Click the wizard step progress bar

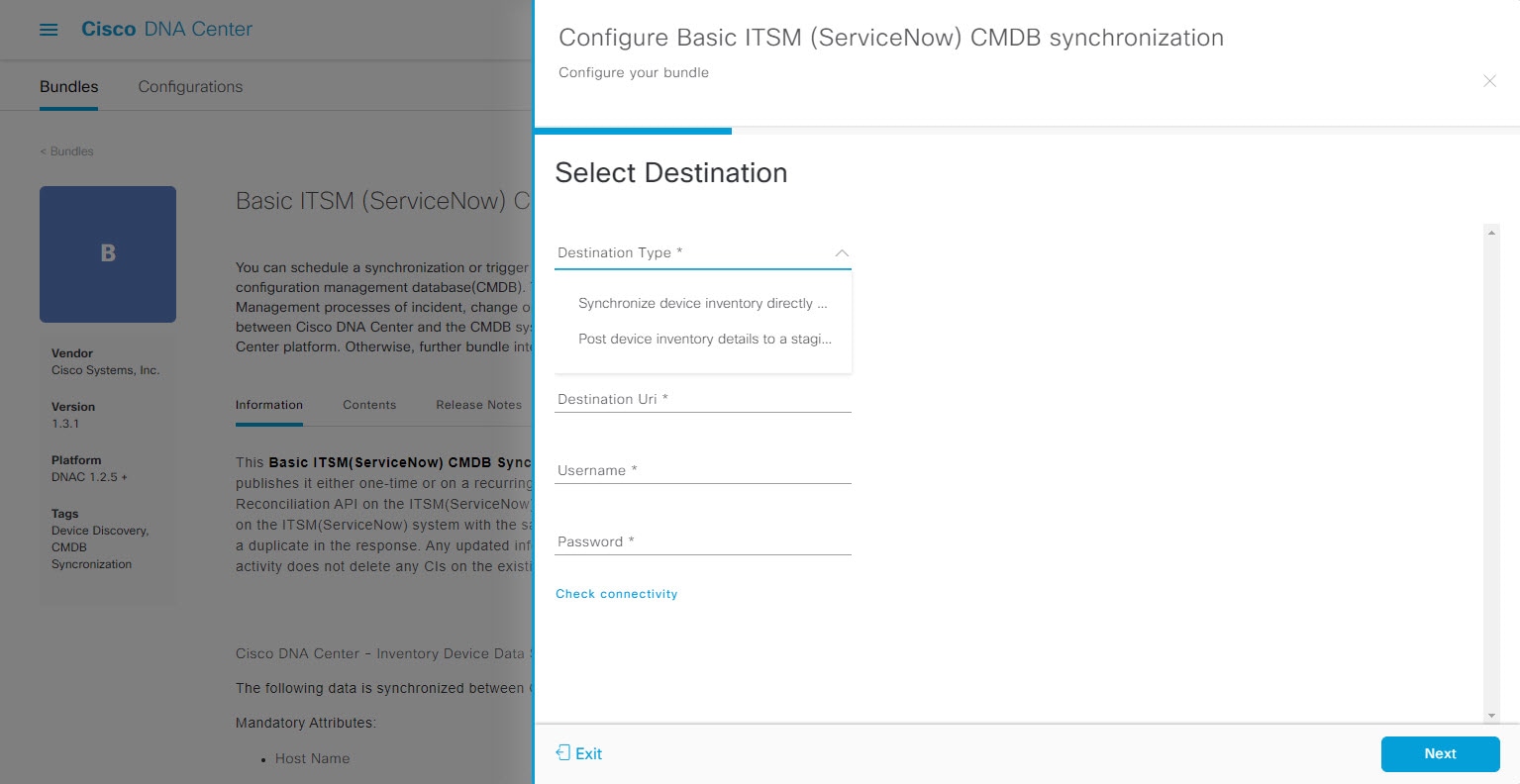(1027, 131)
